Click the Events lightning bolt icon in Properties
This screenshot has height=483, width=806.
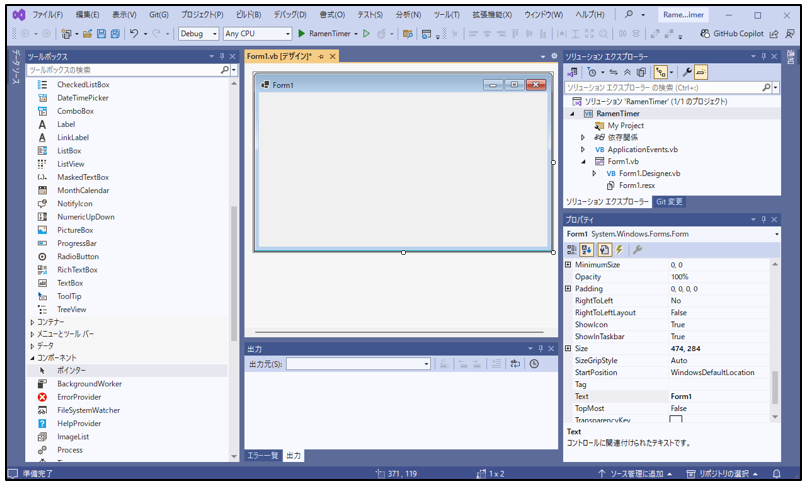(x=620, y=249)
